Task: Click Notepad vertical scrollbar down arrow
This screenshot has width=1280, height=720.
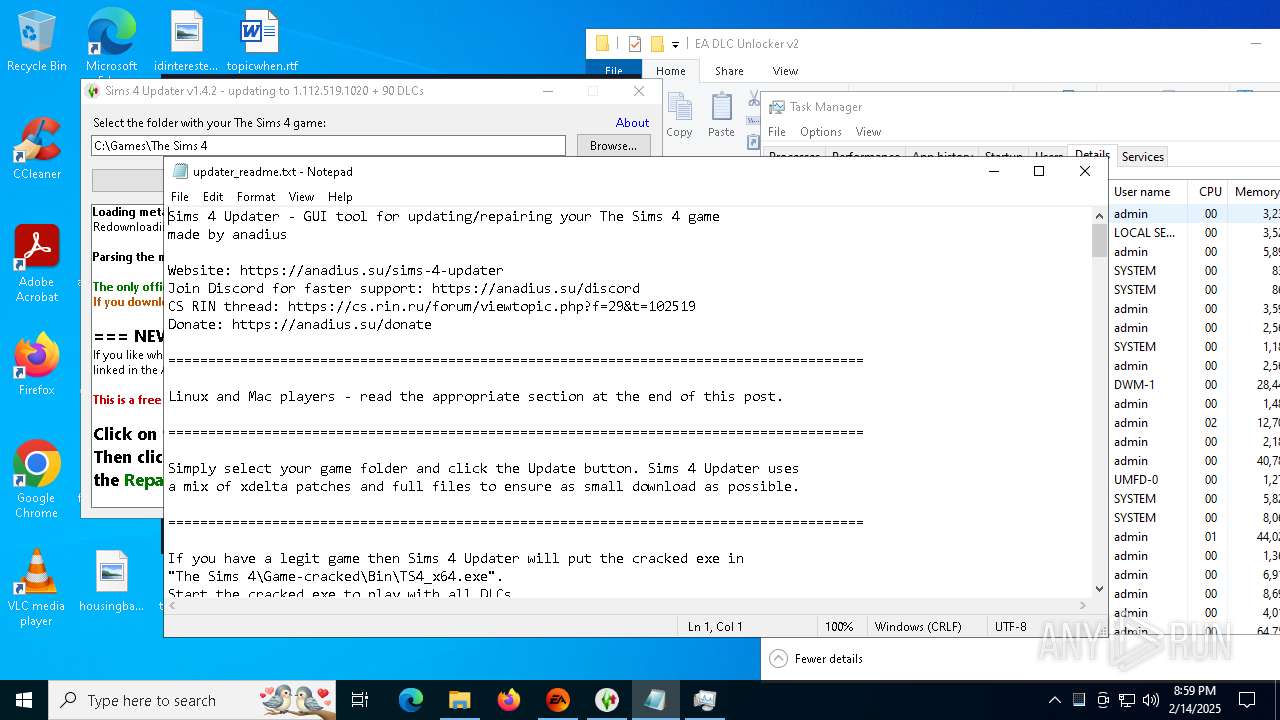Action: click(x=1099, y=589)
